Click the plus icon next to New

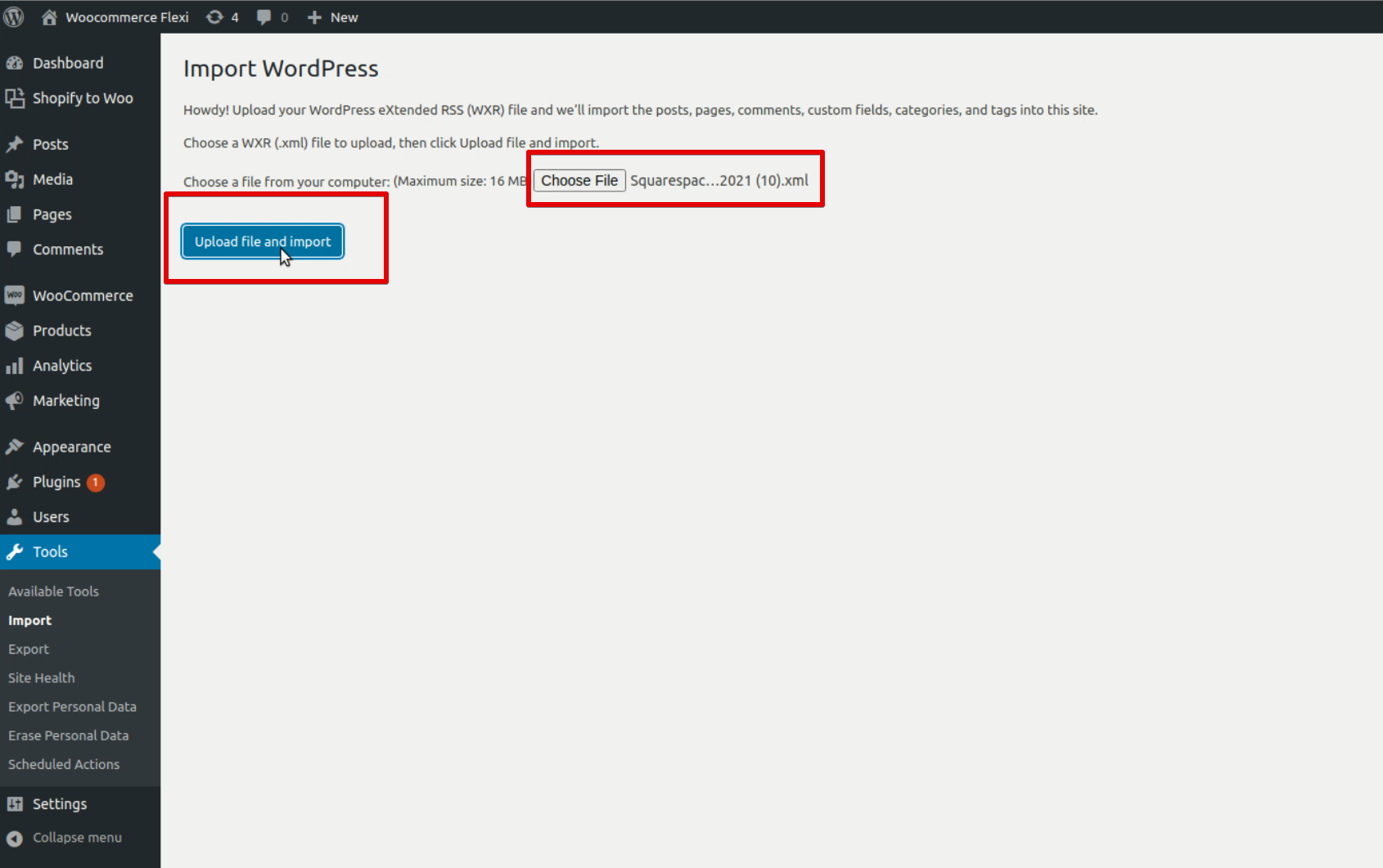pyautogui.click(x=314, y=17)
